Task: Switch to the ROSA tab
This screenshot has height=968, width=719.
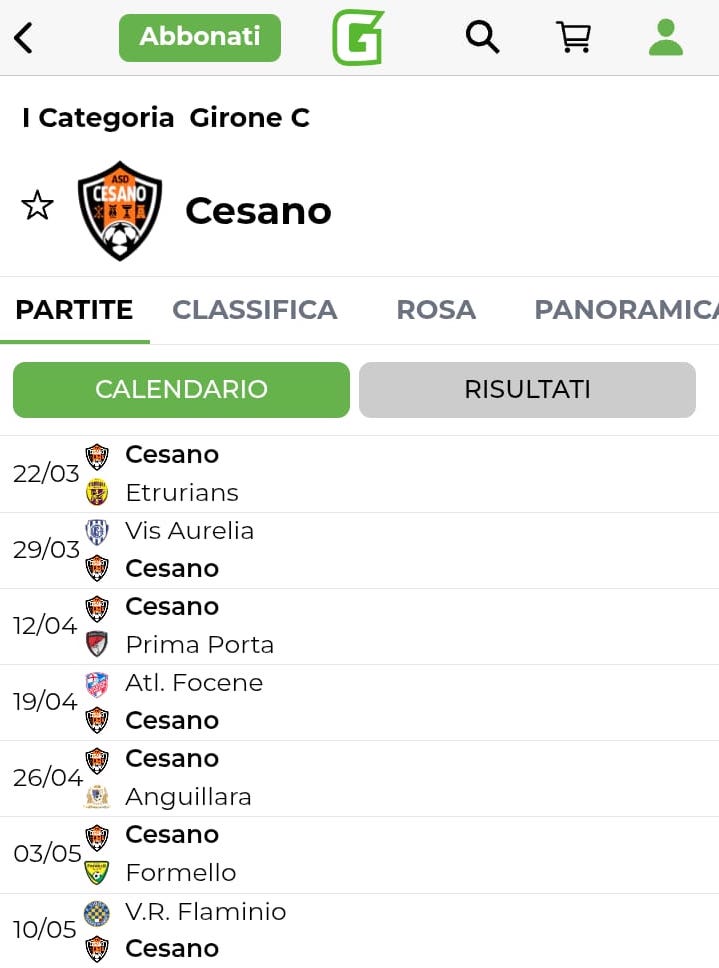Action: click(436, 310)
